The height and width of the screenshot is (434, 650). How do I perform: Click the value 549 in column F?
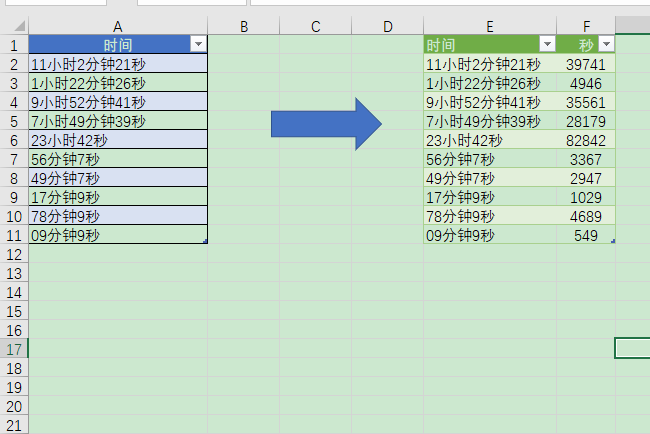[x=586, y=235]
